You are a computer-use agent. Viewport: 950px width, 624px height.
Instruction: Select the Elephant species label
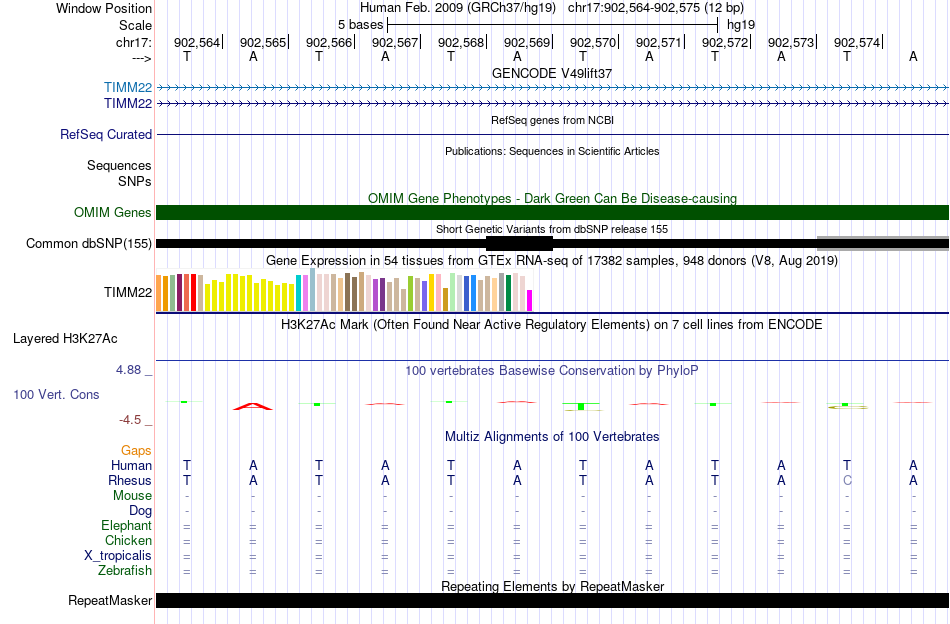(126, 525)
